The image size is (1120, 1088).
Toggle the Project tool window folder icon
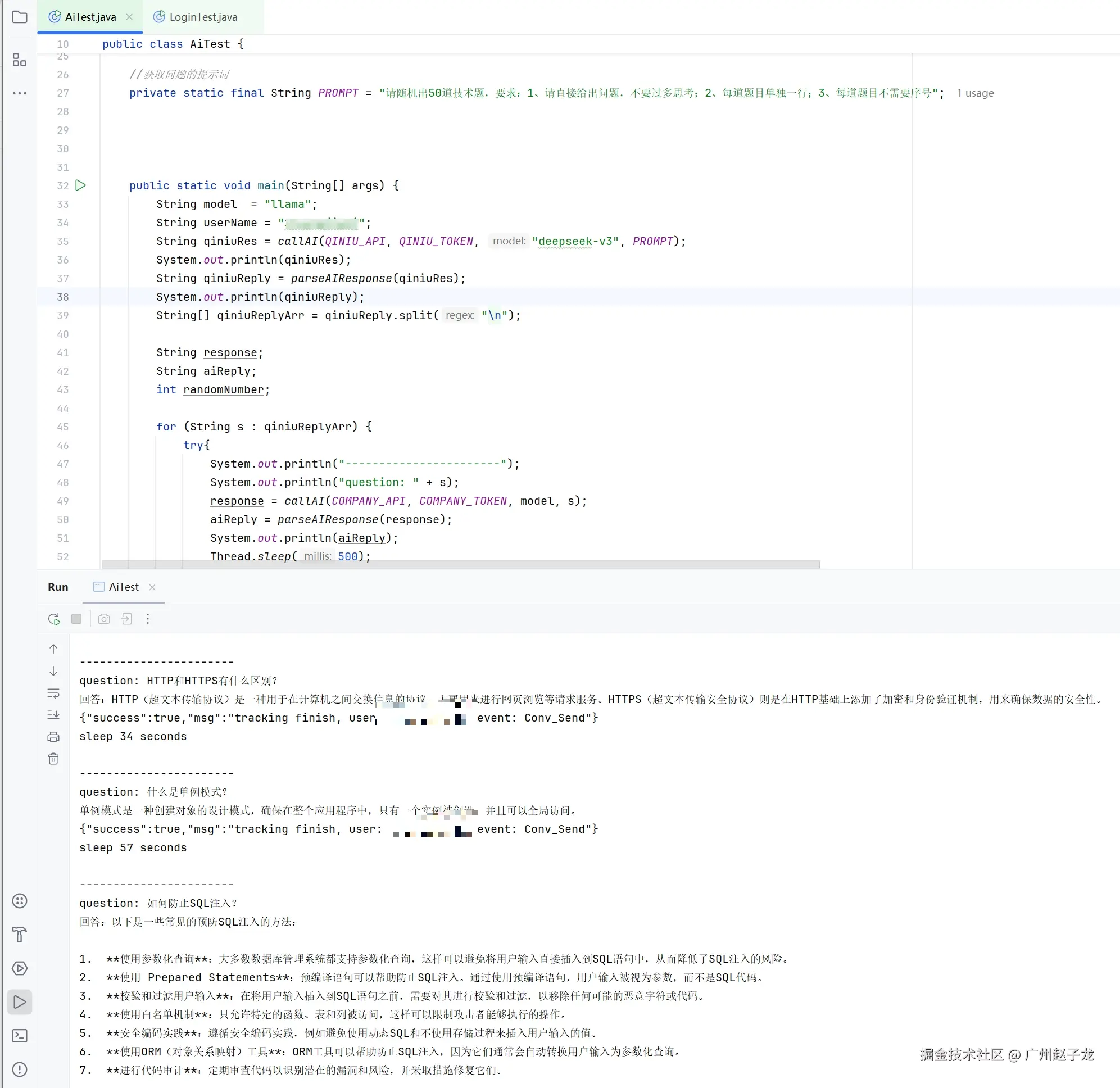click(20, 17)
